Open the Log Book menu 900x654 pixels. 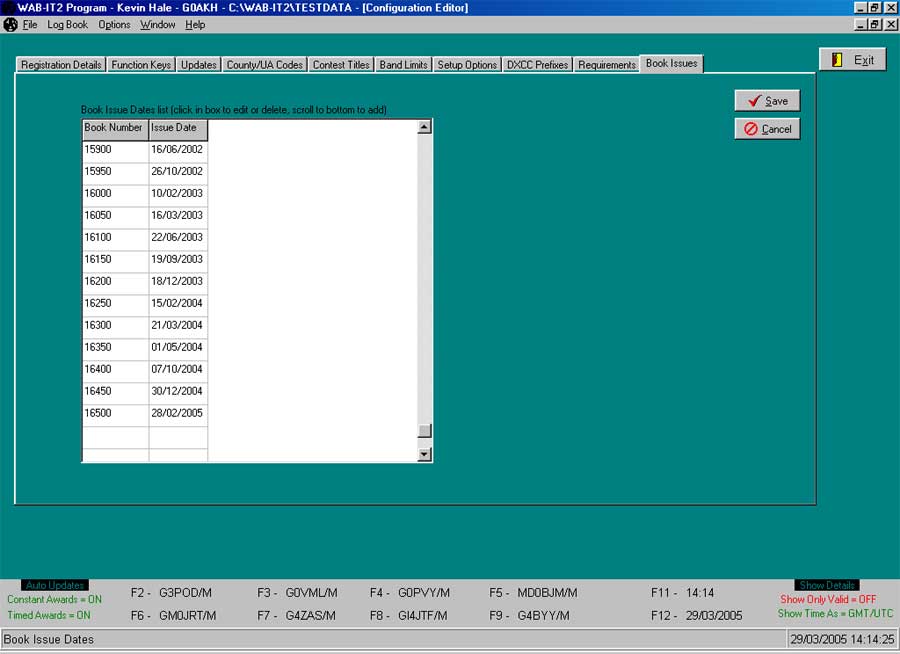point(66,24)
